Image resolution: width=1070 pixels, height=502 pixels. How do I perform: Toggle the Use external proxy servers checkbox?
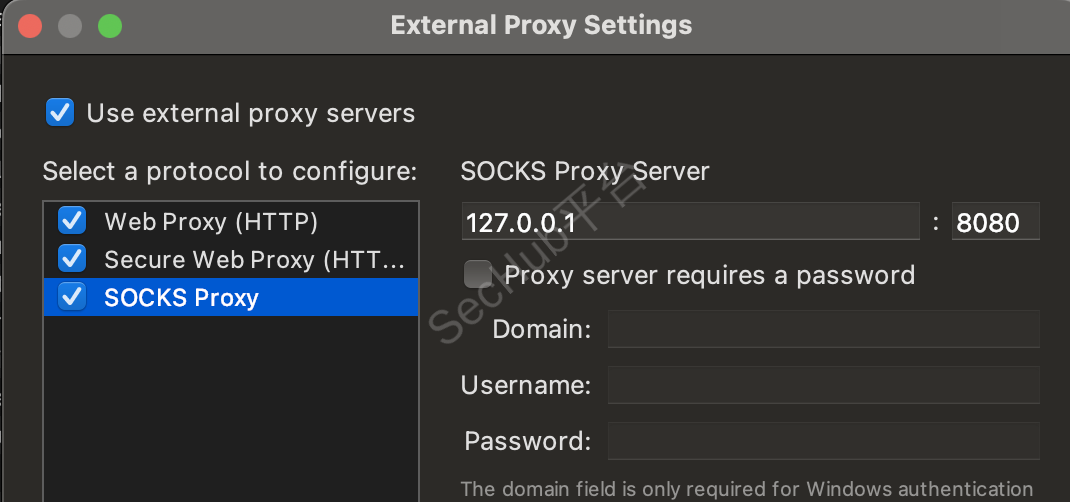60,112
